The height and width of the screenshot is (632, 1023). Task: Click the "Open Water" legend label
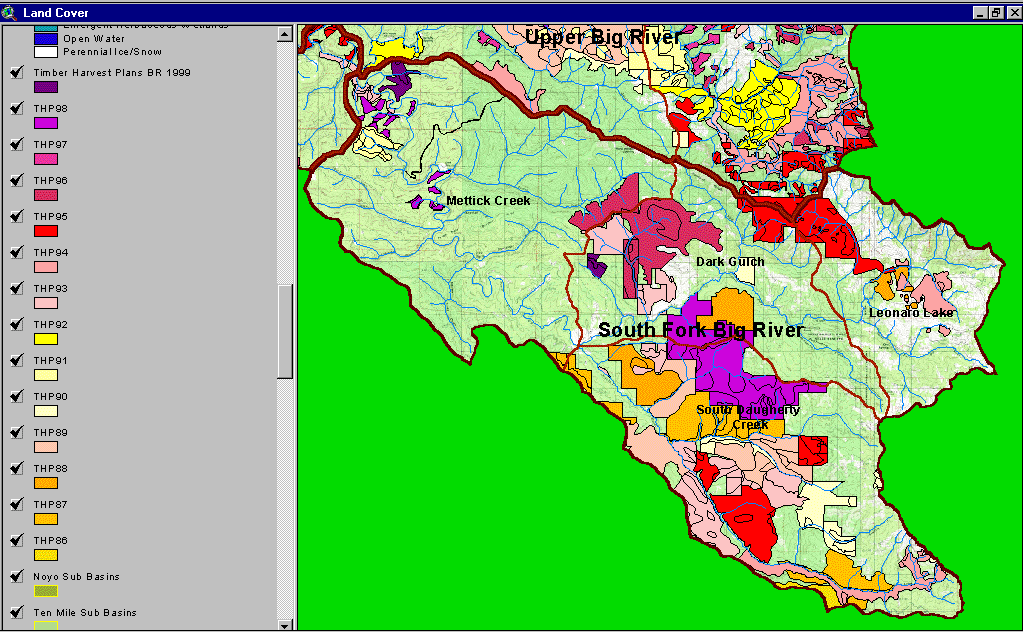[x=94, y=38]
